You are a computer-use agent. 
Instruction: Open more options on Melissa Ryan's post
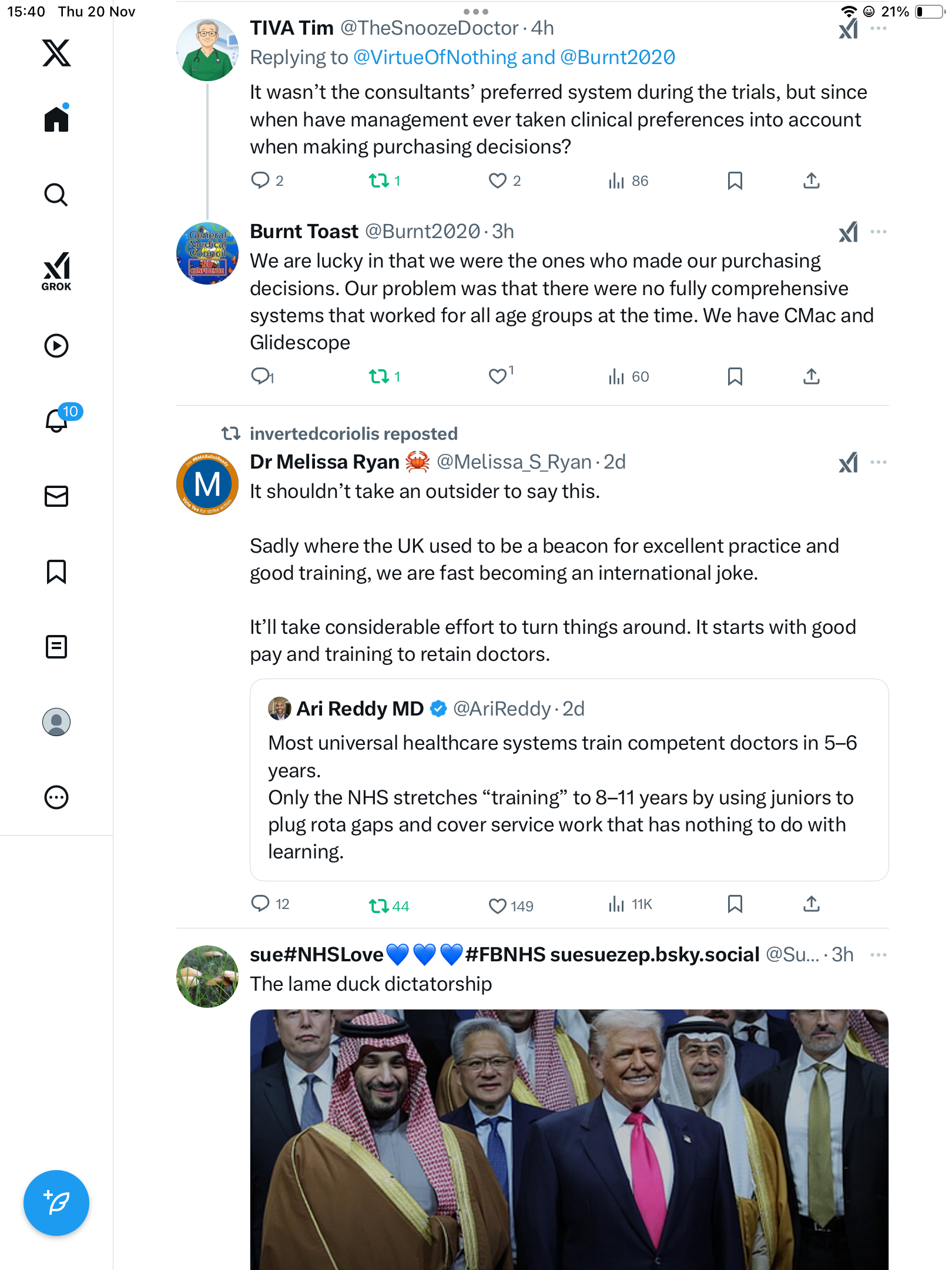pyautogui.click(x=878, y=462)
